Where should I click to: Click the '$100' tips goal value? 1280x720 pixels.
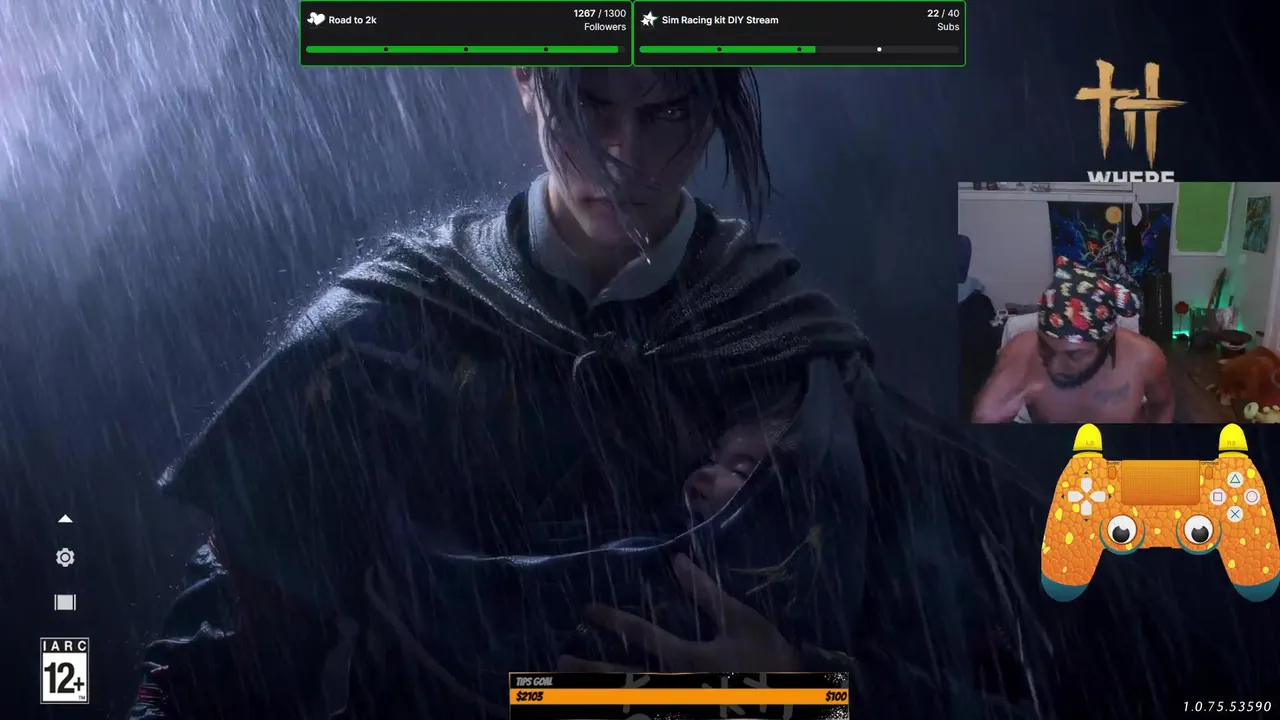tap(836, 696)
